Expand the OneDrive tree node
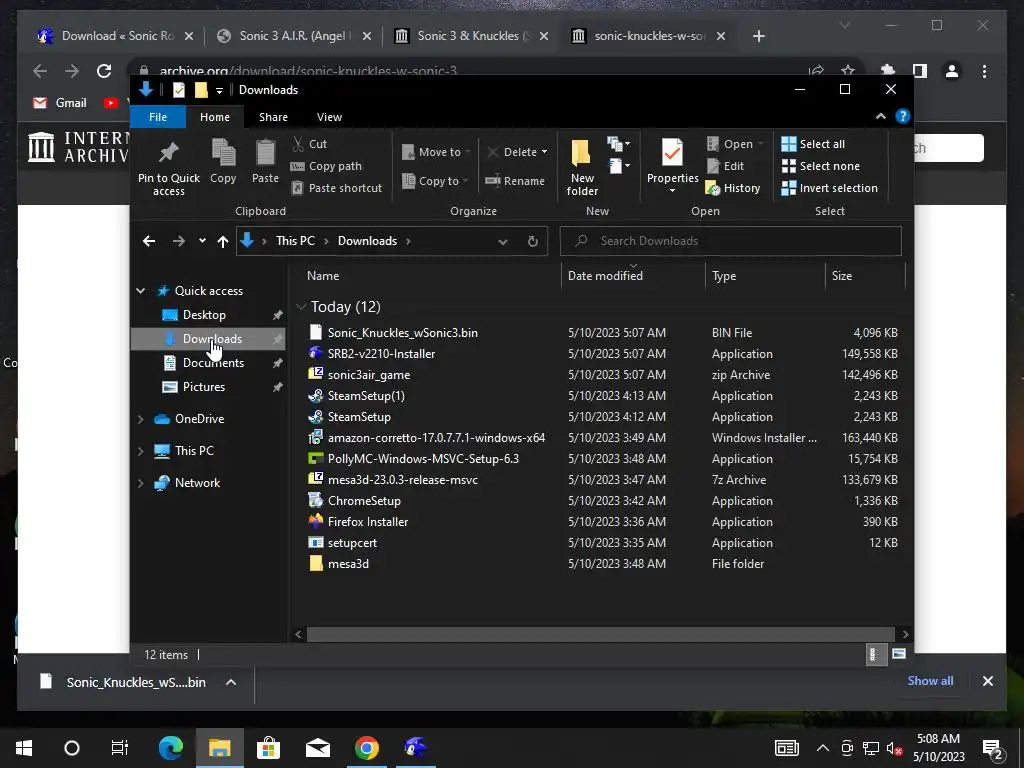Screen dimensions: 1024x768 (x=140, y=419)
